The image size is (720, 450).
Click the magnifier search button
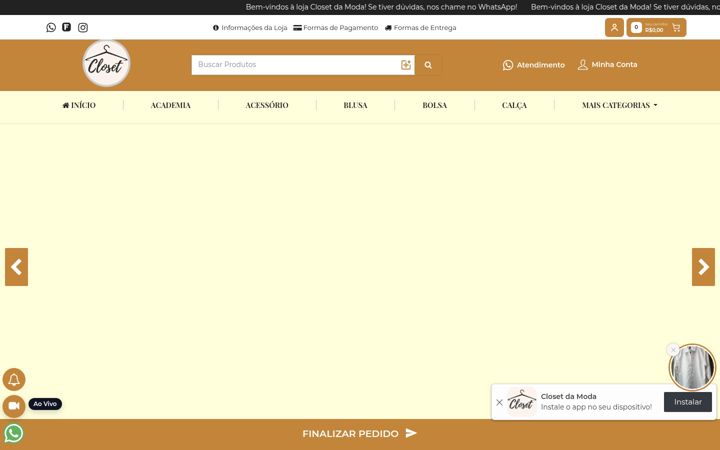[x=428, y=65]
